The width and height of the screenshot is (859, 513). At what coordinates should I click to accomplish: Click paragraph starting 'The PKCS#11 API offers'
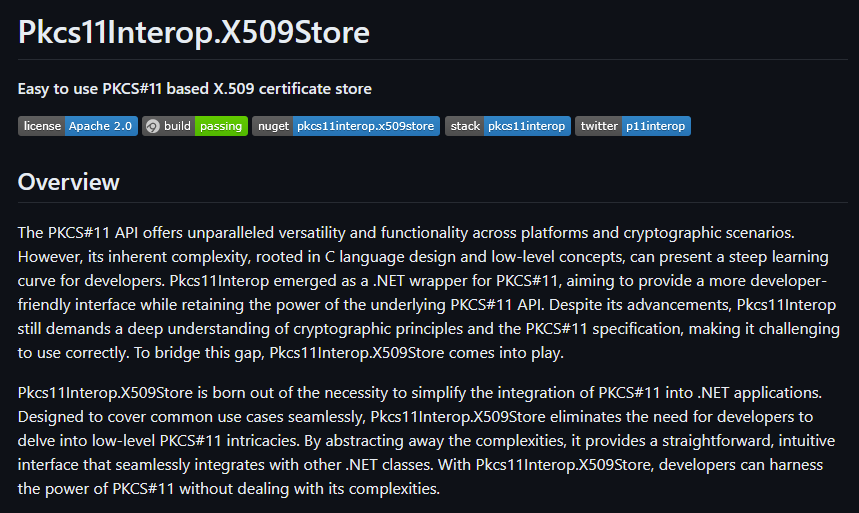tap(429, 293)
